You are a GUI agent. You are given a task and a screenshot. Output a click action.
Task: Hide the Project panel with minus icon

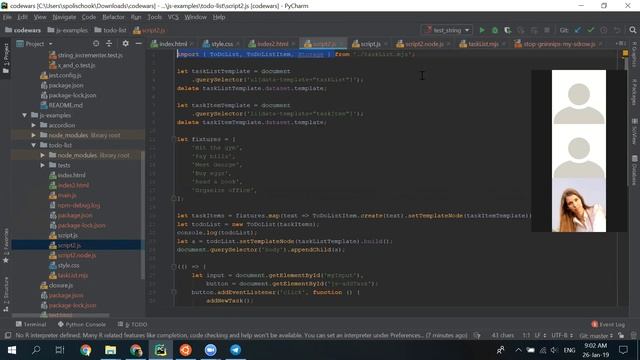pos(139,44)
